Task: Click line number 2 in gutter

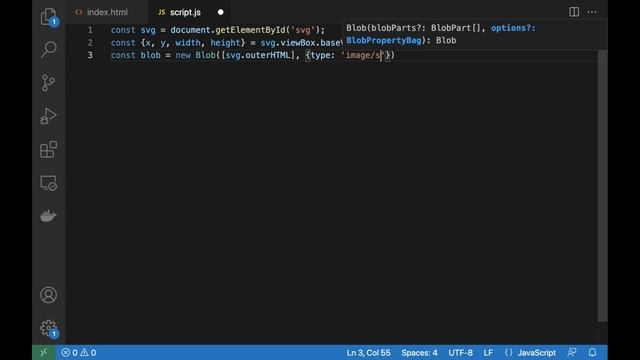Action: point(90,43)
